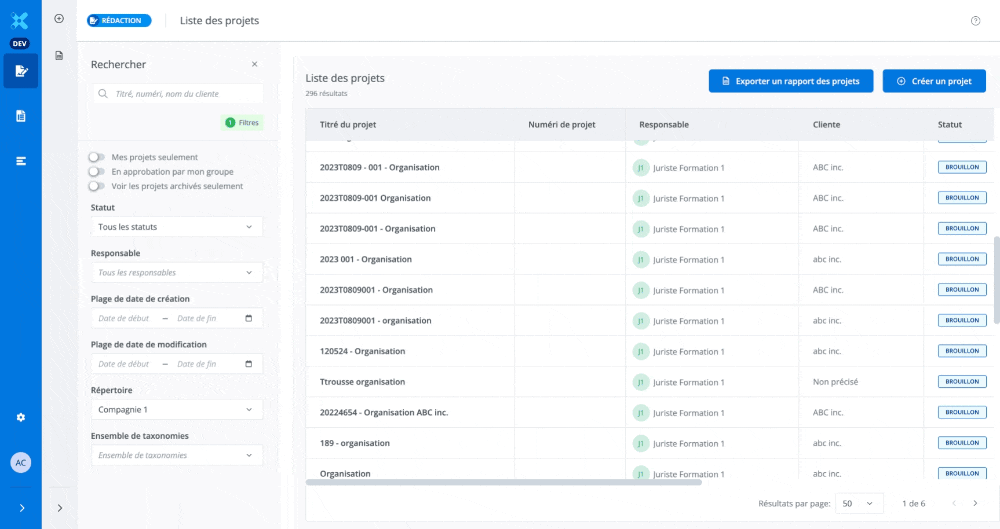Click the Rédaction tab badge in header
This screenshot has width=1000, height=529.
(119, 20)
